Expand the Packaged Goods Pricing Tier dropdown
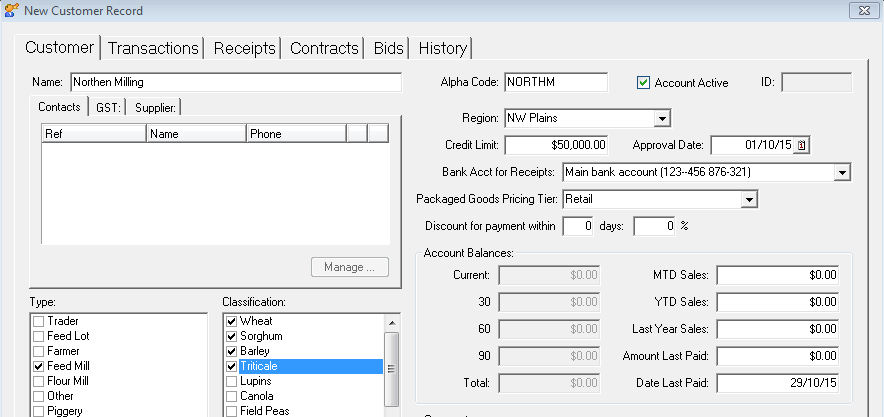 click(748, 200)
